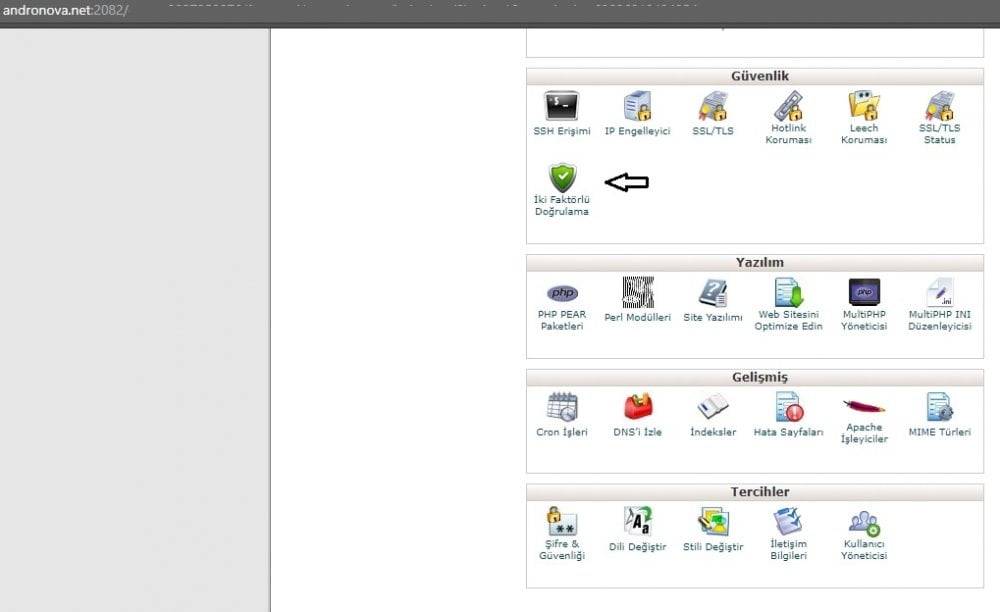This screenshot has height=612, width=1000.
Task: Click the İndeksler text link
Action: pyautogui.click(x=713, y=432)
